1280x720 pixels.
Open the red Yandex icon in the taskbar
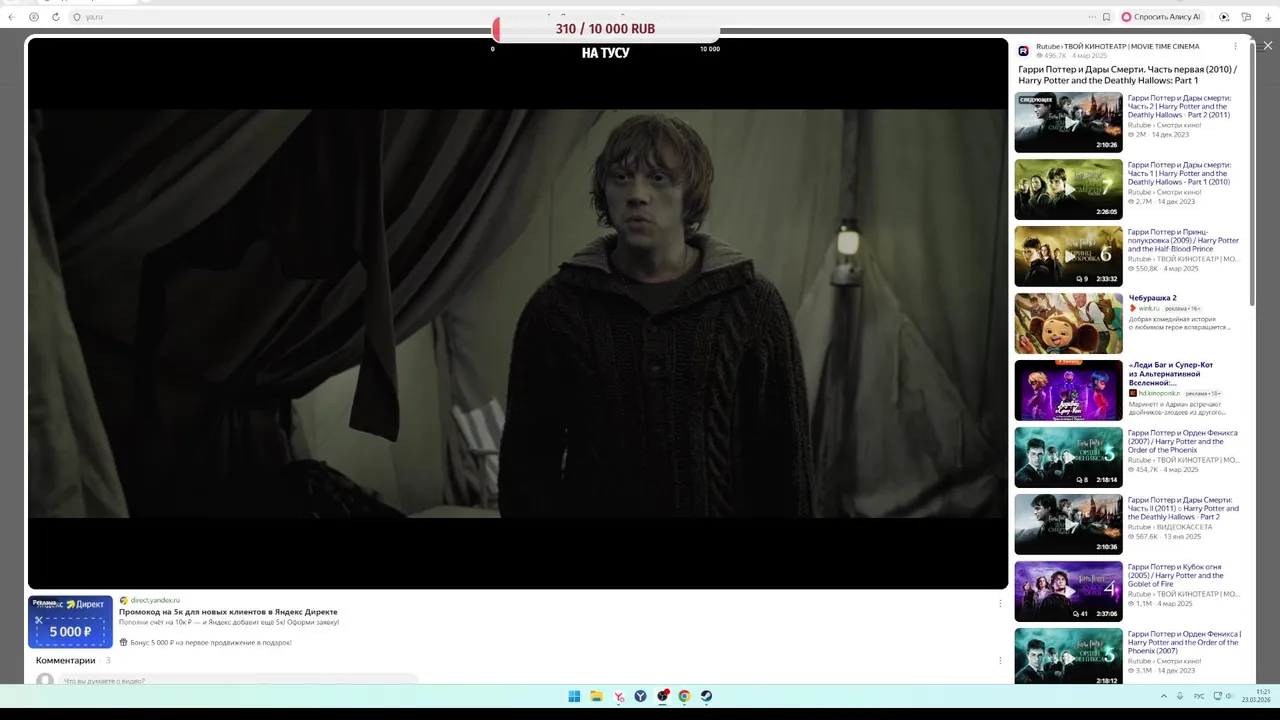point(619,696)
